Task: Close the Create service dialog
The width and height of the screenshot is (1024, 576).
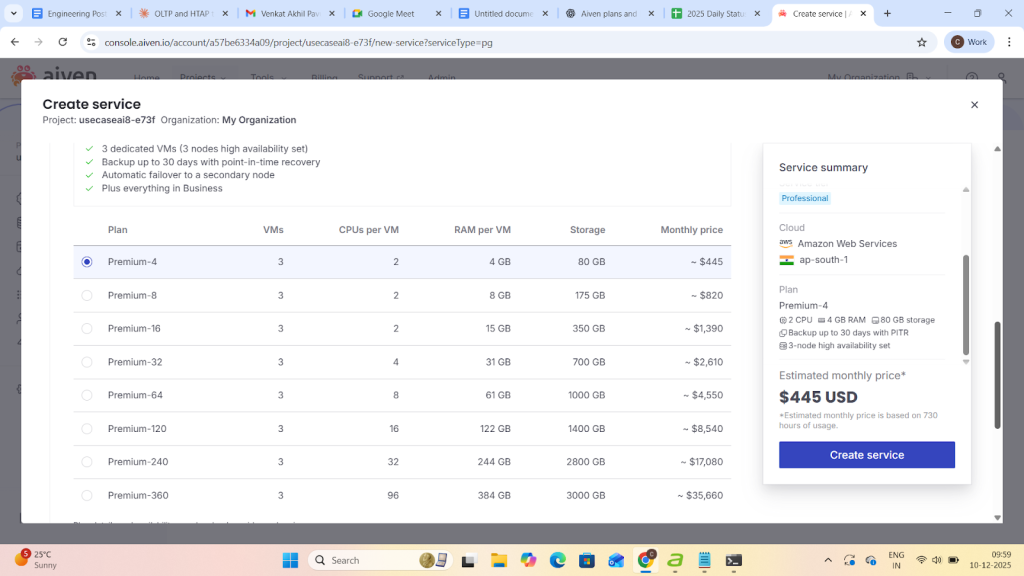Action: (x=974, y=105)
